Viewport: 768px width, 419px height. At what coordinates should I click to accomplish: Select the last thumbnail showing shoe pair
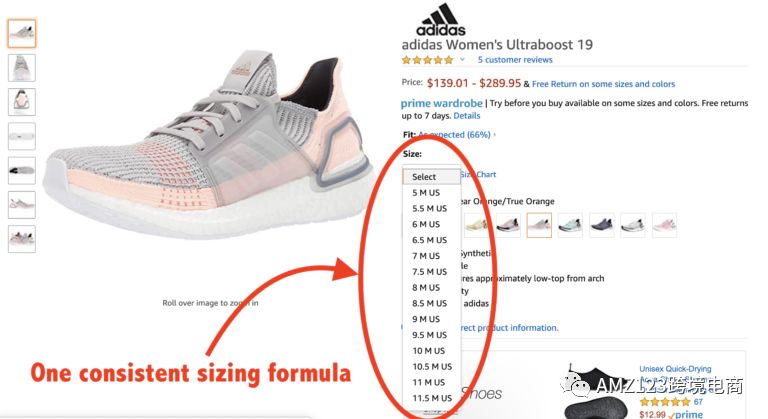pos(22,239)
